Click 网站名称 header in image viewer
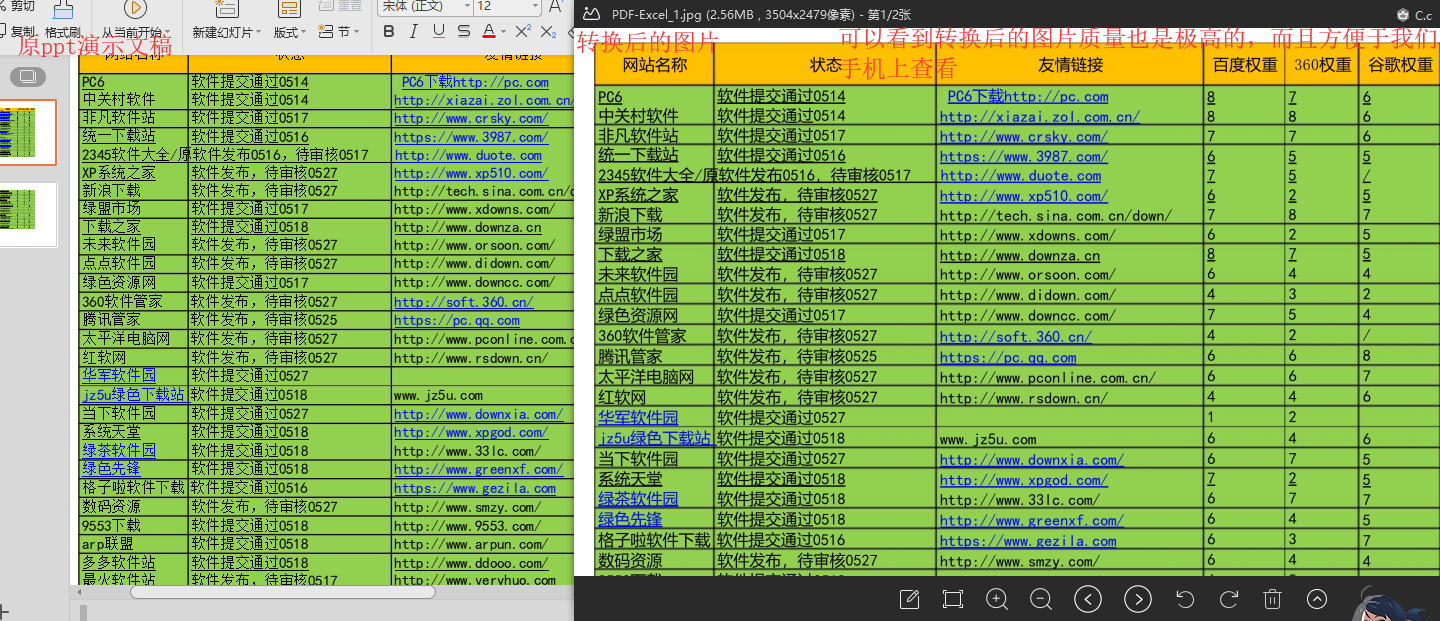The height and width of the screenshot is (621, 1440). pyautogui.click(x=655, y=65)
